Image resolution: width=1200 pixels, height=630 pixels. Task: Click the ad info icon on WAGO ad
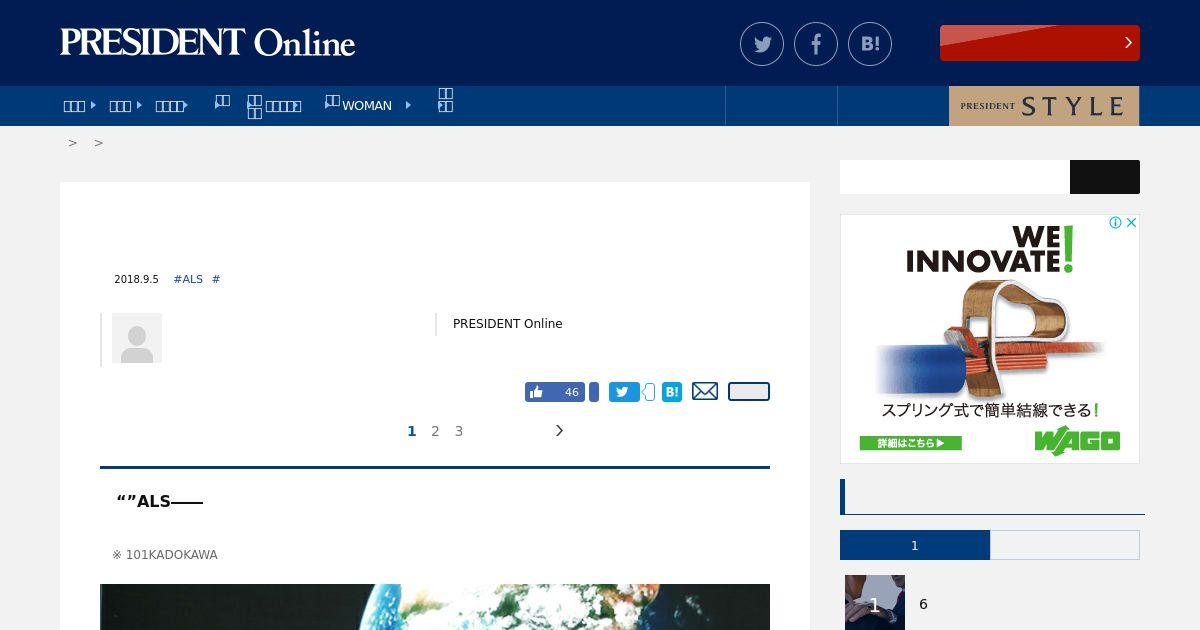1115,223
